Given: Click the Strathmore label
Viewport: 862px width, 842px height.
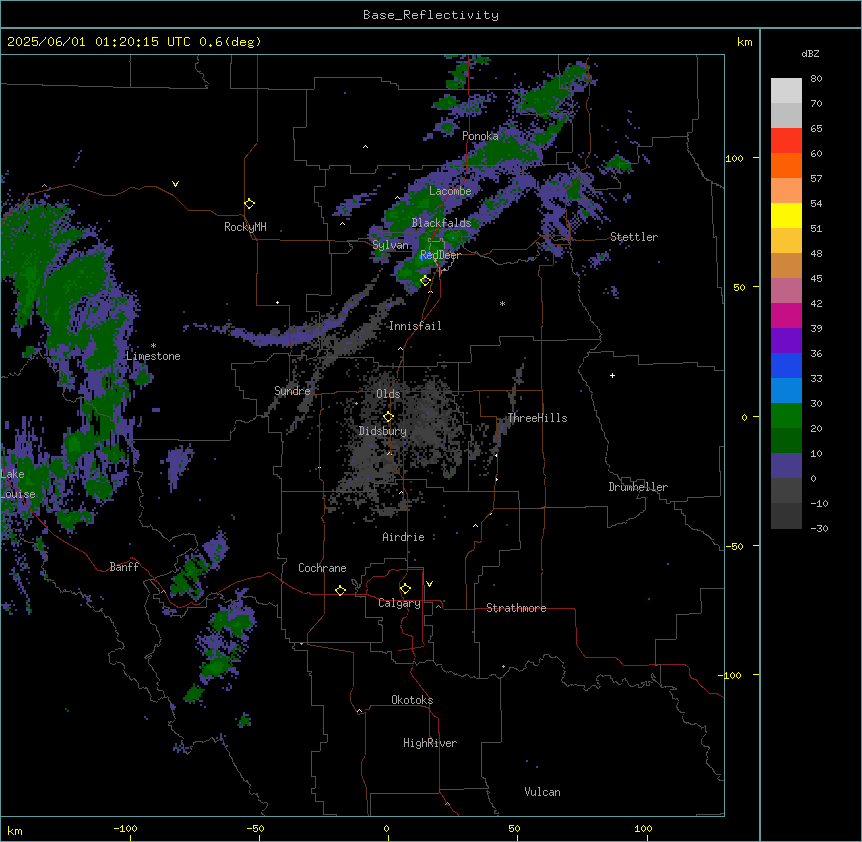Looking at the screenshot, I should click(x=516, y=608).
